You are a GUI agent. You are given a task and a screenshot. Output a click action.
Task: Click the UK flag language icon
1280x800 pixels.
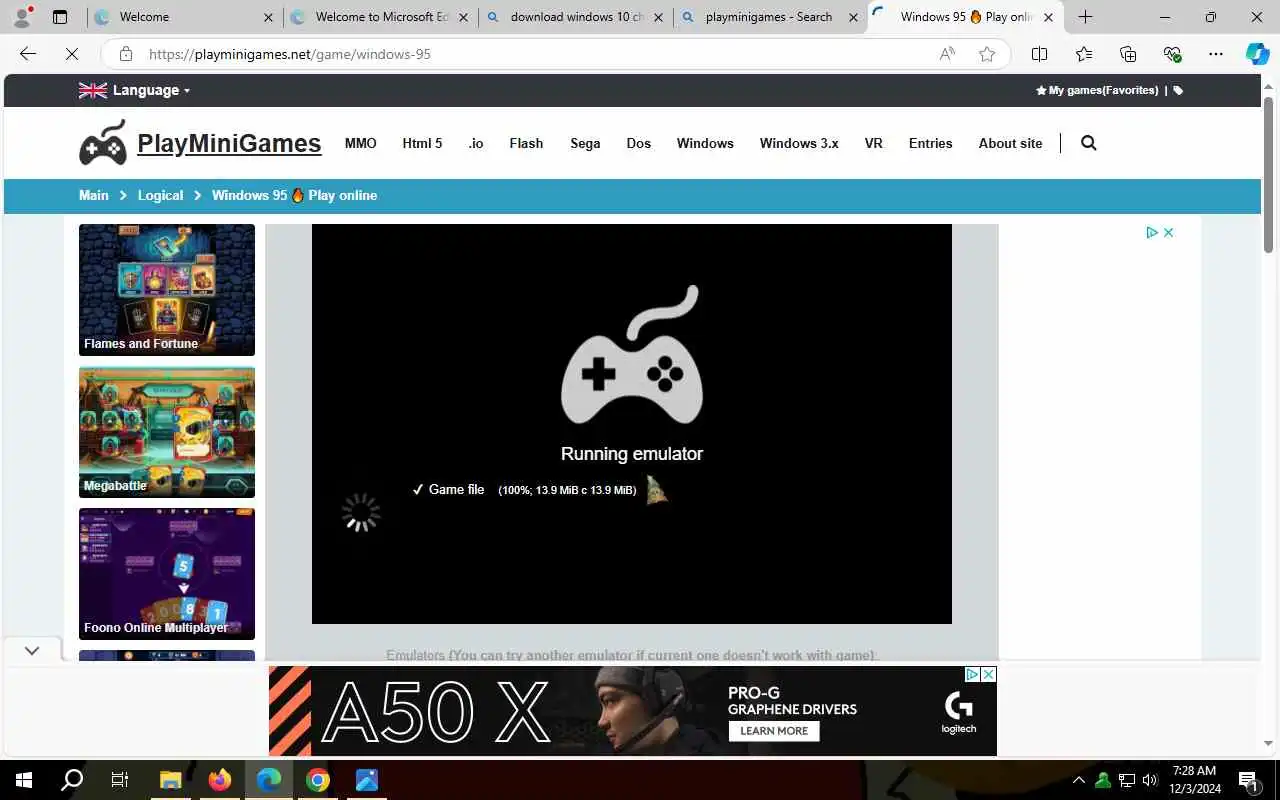[x=93, y=90]
